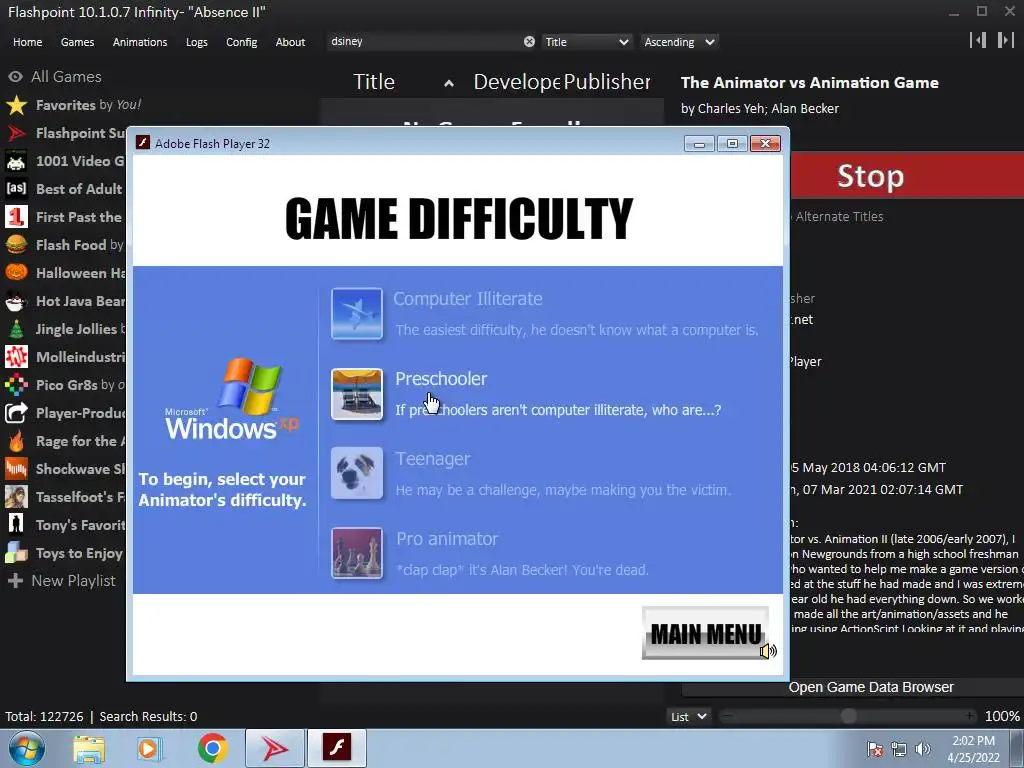This screenshot has width=1024, height=768.
Task: Open the Animations tab
Action: click(x=140, y=42)
